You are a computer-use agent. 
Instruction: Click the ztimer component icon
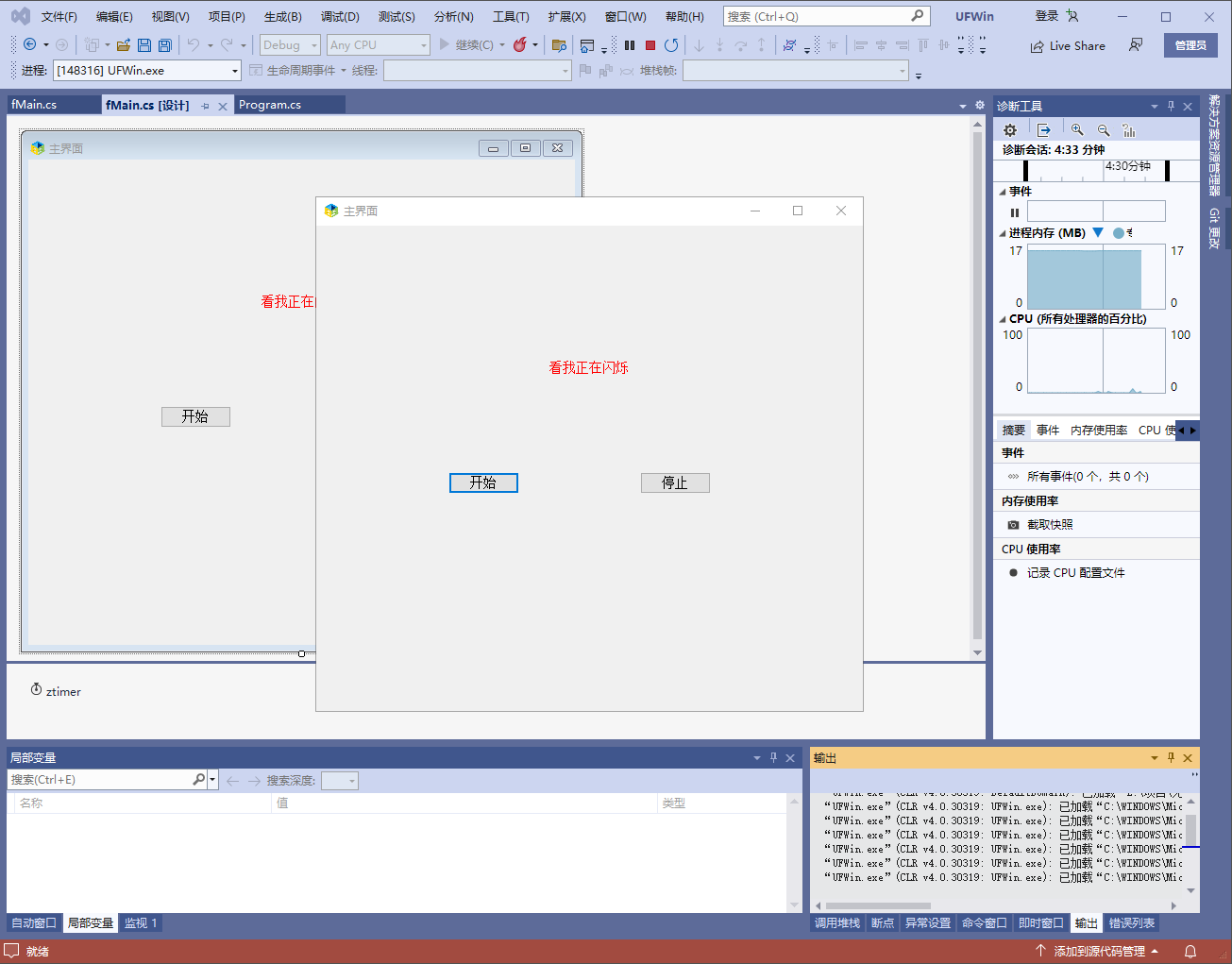[36, 689]
